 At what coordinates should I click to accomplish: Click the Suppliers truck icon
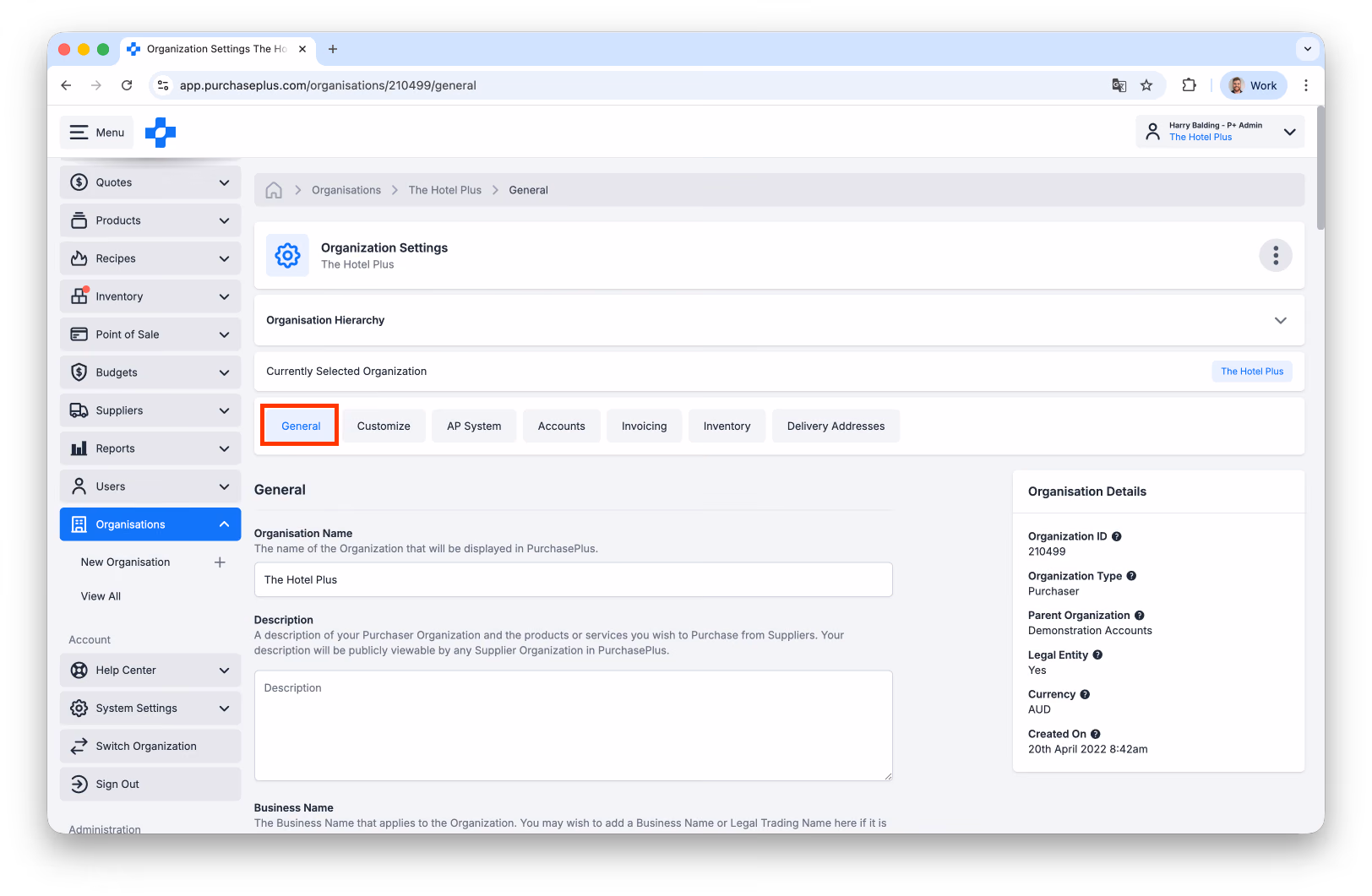(79, 410)
